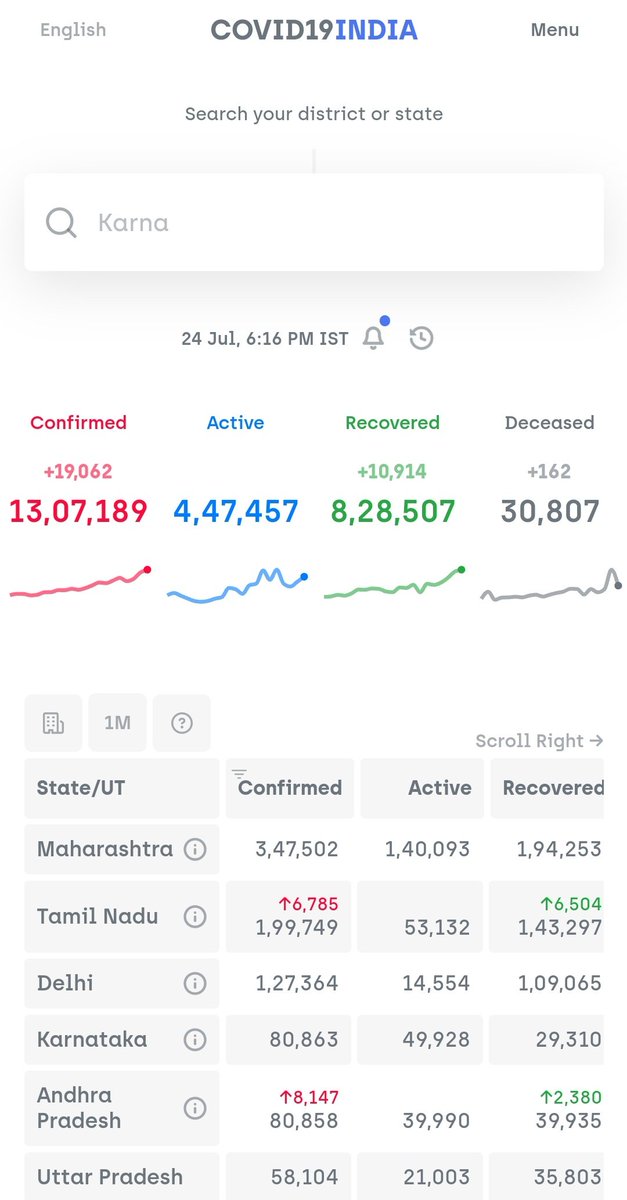The image size is (627, 1200).
Task: Sort by the State/UT column header
Action: coord(122,788)
